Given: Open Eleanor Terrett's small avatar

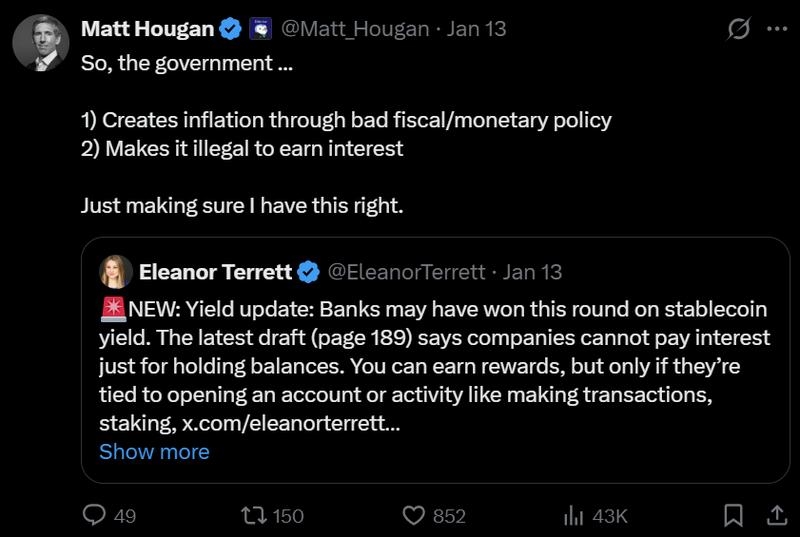Looking at the screenshot, I should click(x=116, y=271).
